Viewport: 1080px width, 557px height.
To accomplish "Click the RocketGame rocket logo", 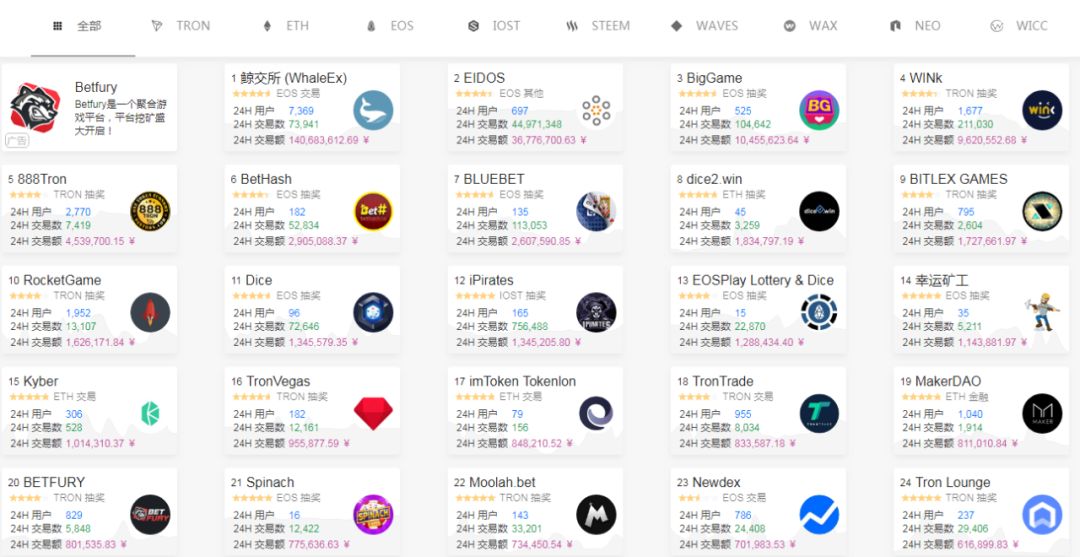I will 150,313.
